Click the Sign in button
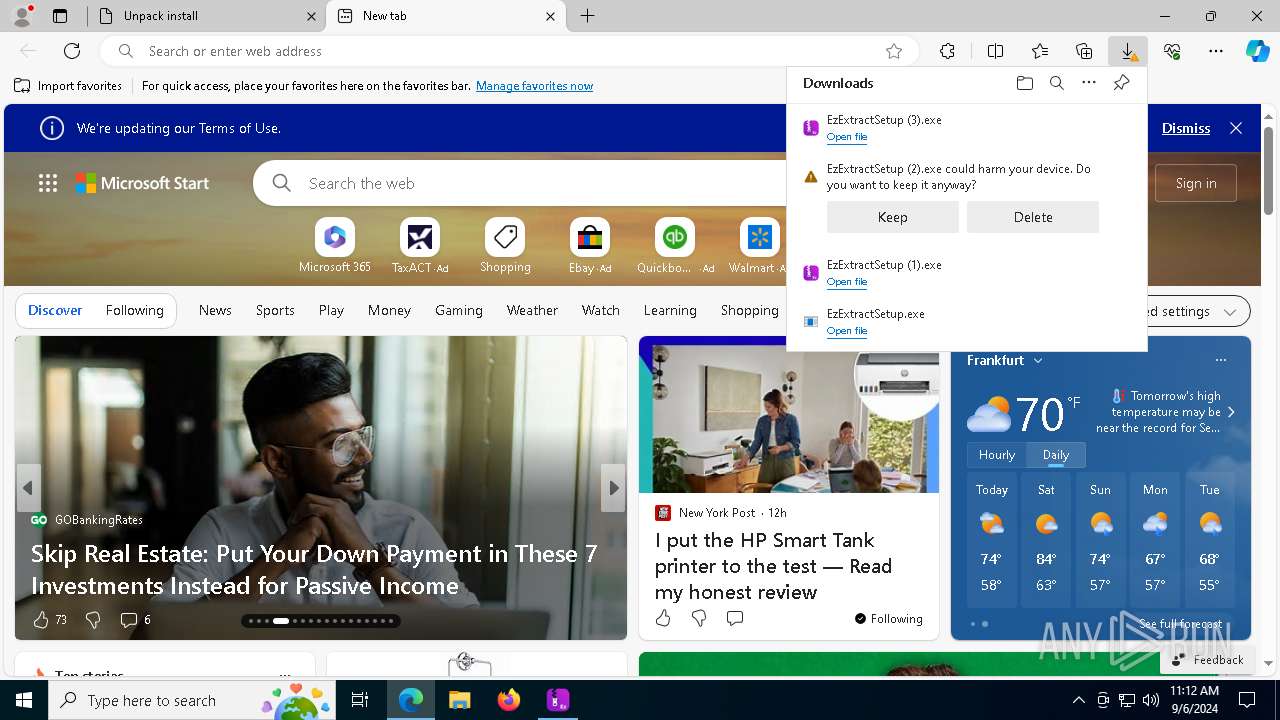The image size is (1280, 720). pos(1196,183)
